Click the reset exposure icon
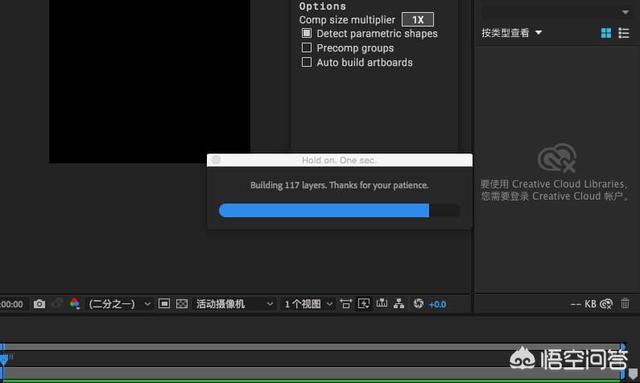 pos(418,303)
